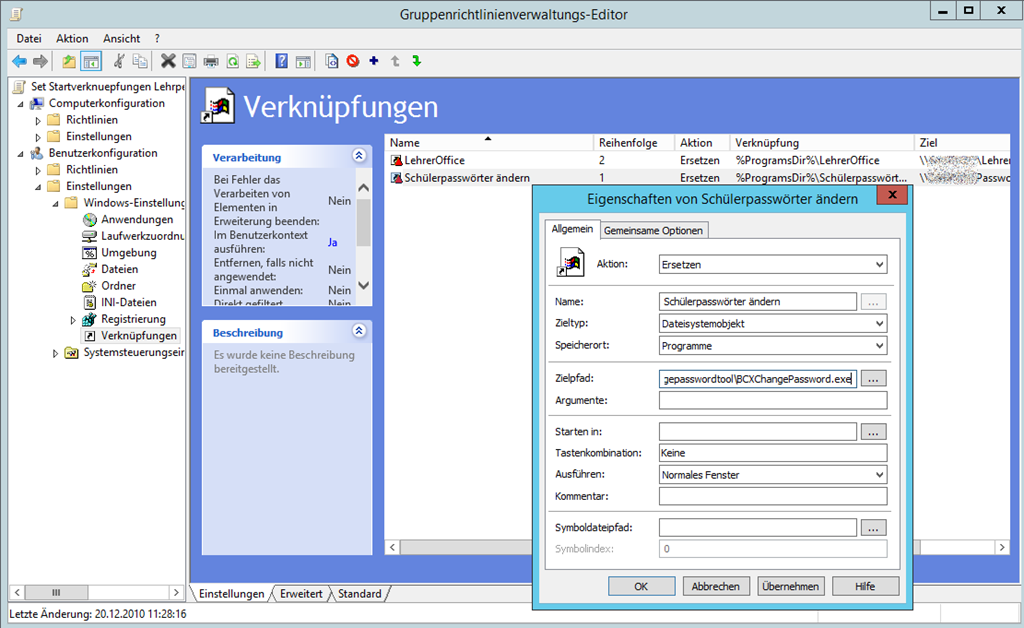Click the blue plus toolbar icon
Image resolution: width=1024 pixels, height=628 pixels.
(374, 62)
